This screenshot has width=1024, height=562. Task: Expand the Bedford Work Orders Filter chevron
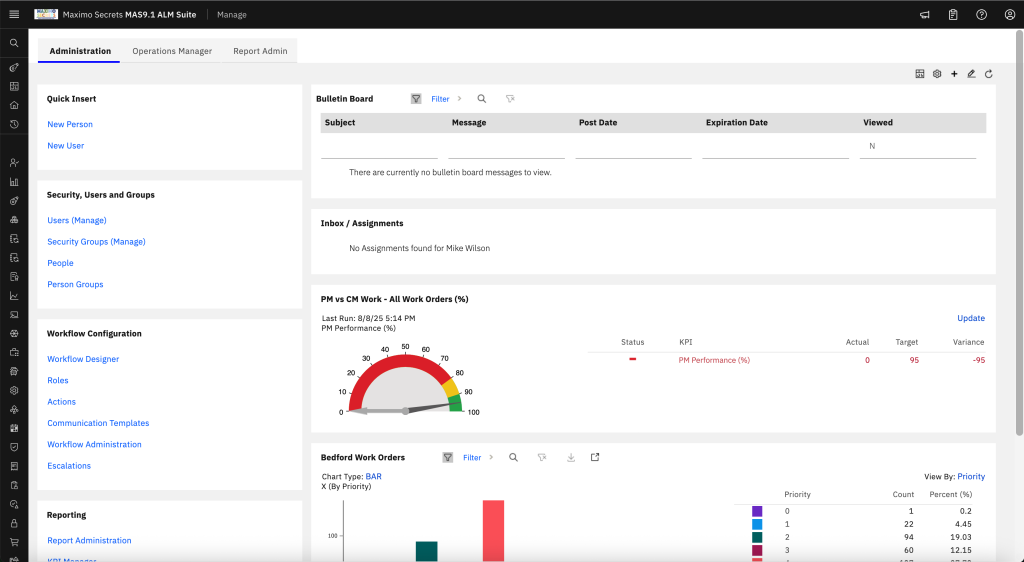point(491,458)
